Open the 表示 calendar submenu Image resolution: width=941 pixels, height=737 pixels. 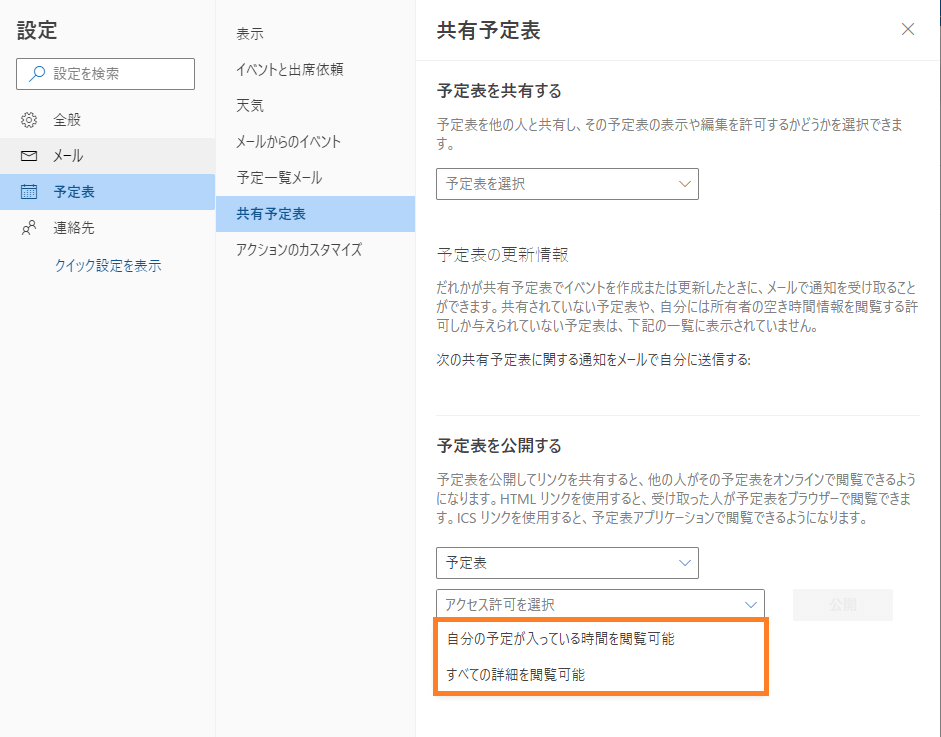[315, 34]
